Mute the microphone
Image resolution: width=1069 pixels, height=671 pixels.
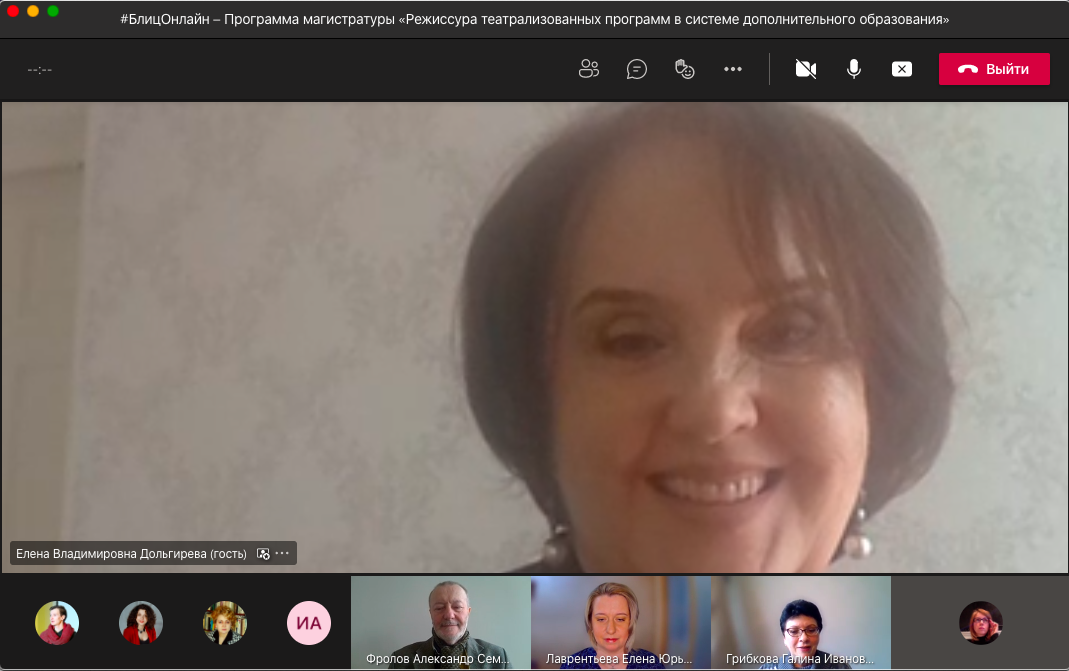pyautogui.click(x=854, y=69)
